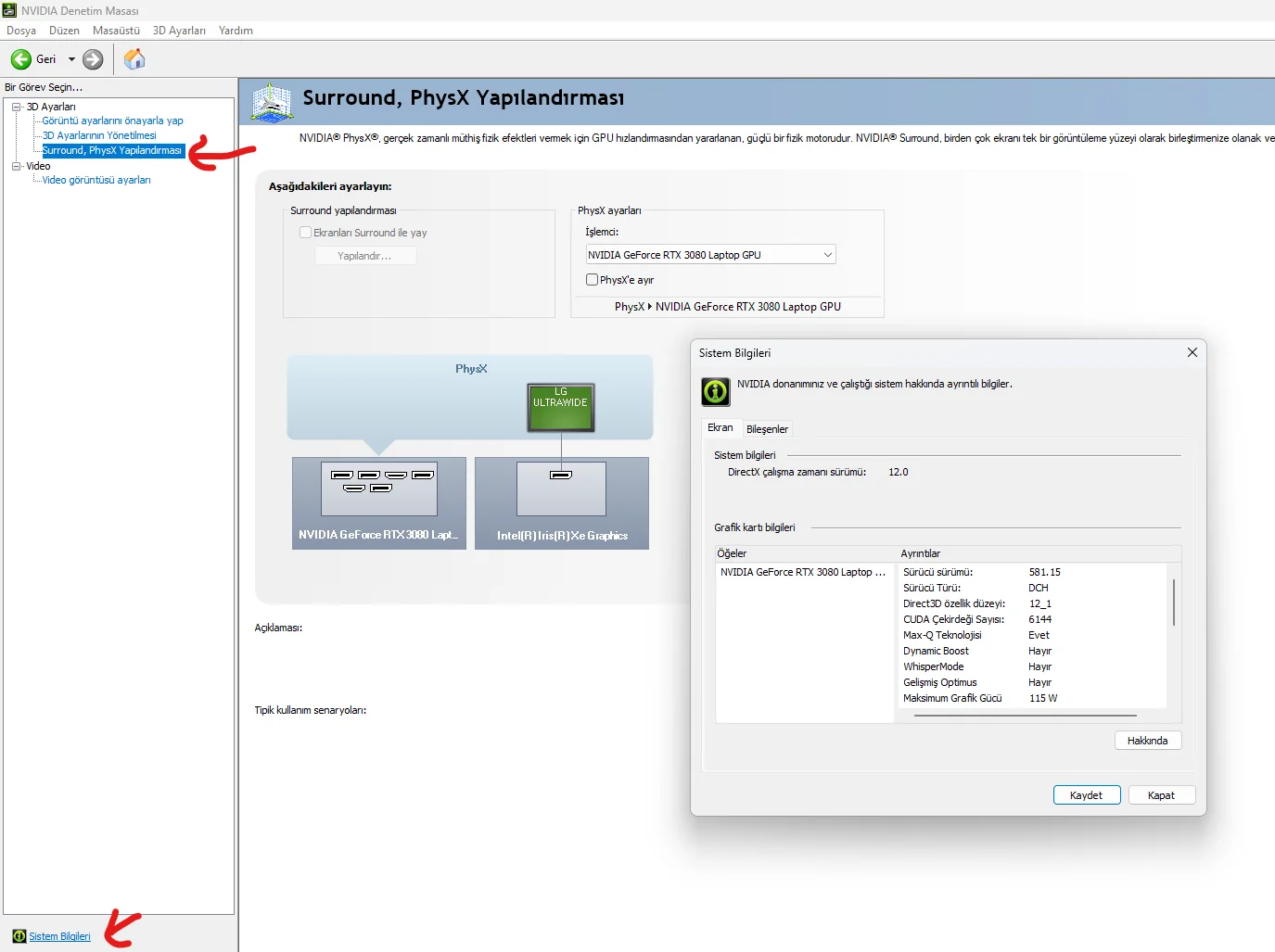Open the back history dropdown arrow beside Geri
Screen dimensions: 1275x952
point(71,59)
